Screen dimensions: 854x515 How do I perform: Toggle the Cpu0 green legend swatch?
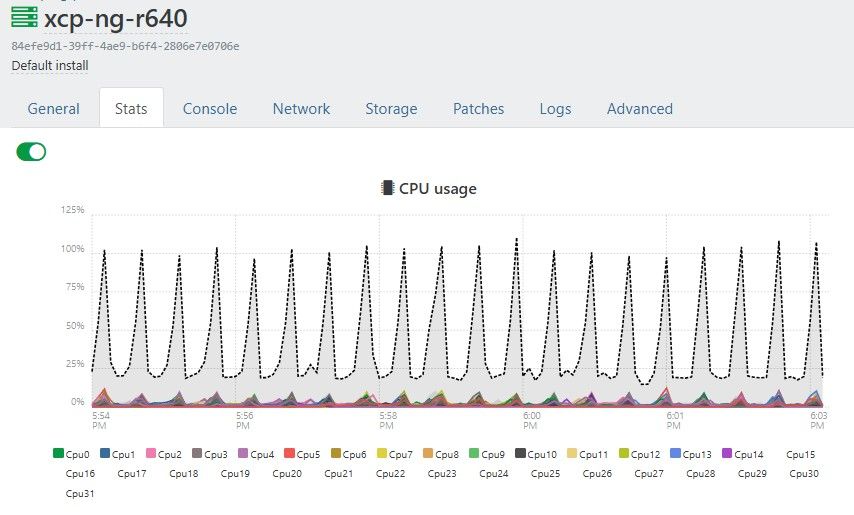click(x=58, y=454)
